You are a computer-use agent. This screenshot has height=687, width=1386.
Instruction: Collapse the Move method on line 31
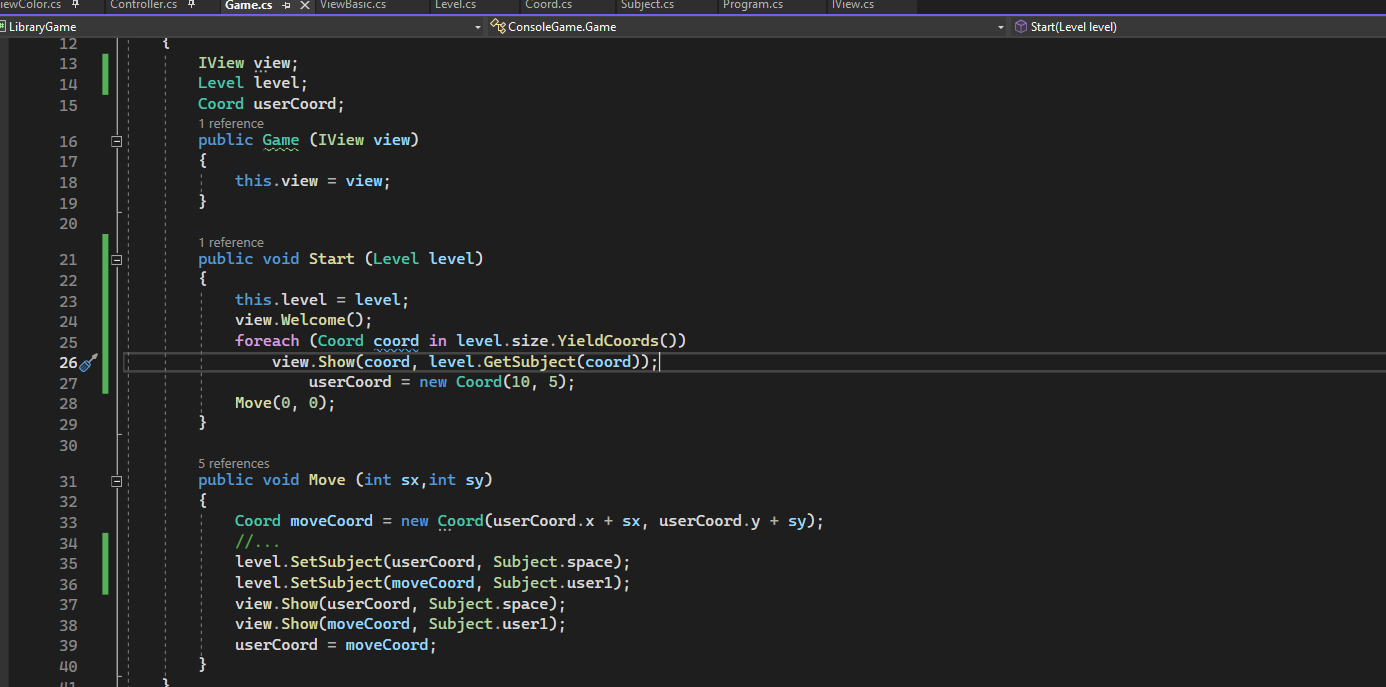tap(116, 481)
